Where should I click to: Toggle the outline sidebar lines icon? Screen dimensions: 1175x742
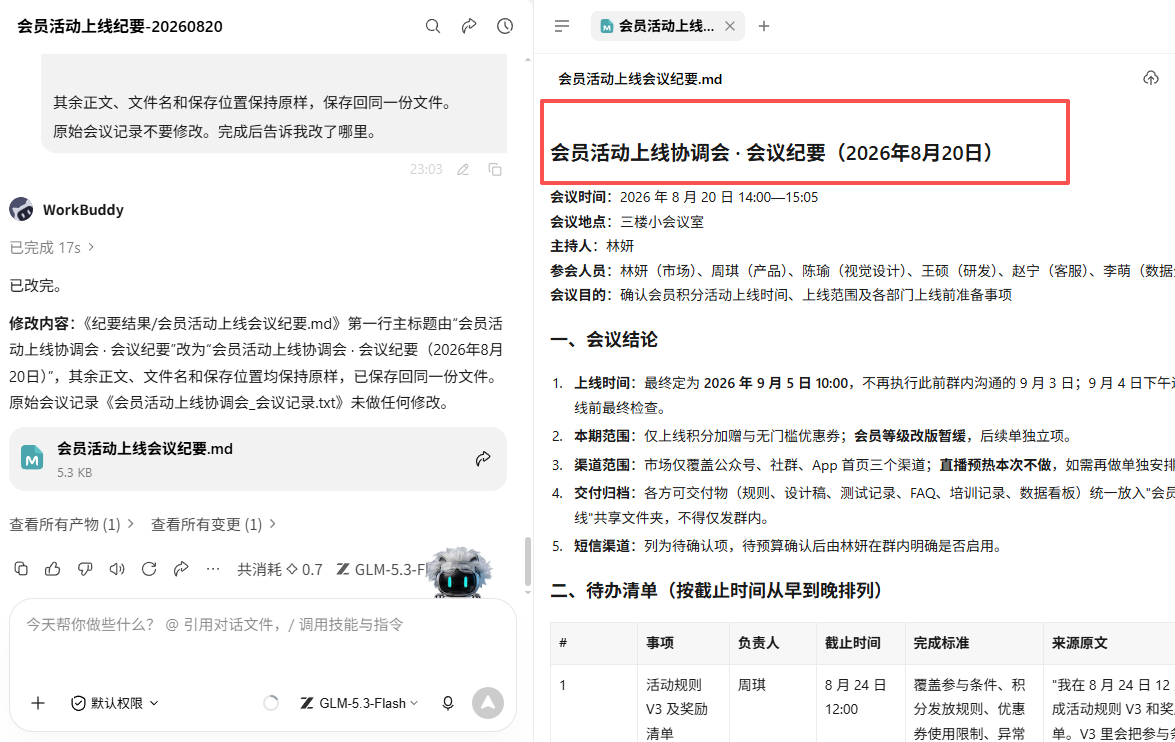[x=562, y=26]
